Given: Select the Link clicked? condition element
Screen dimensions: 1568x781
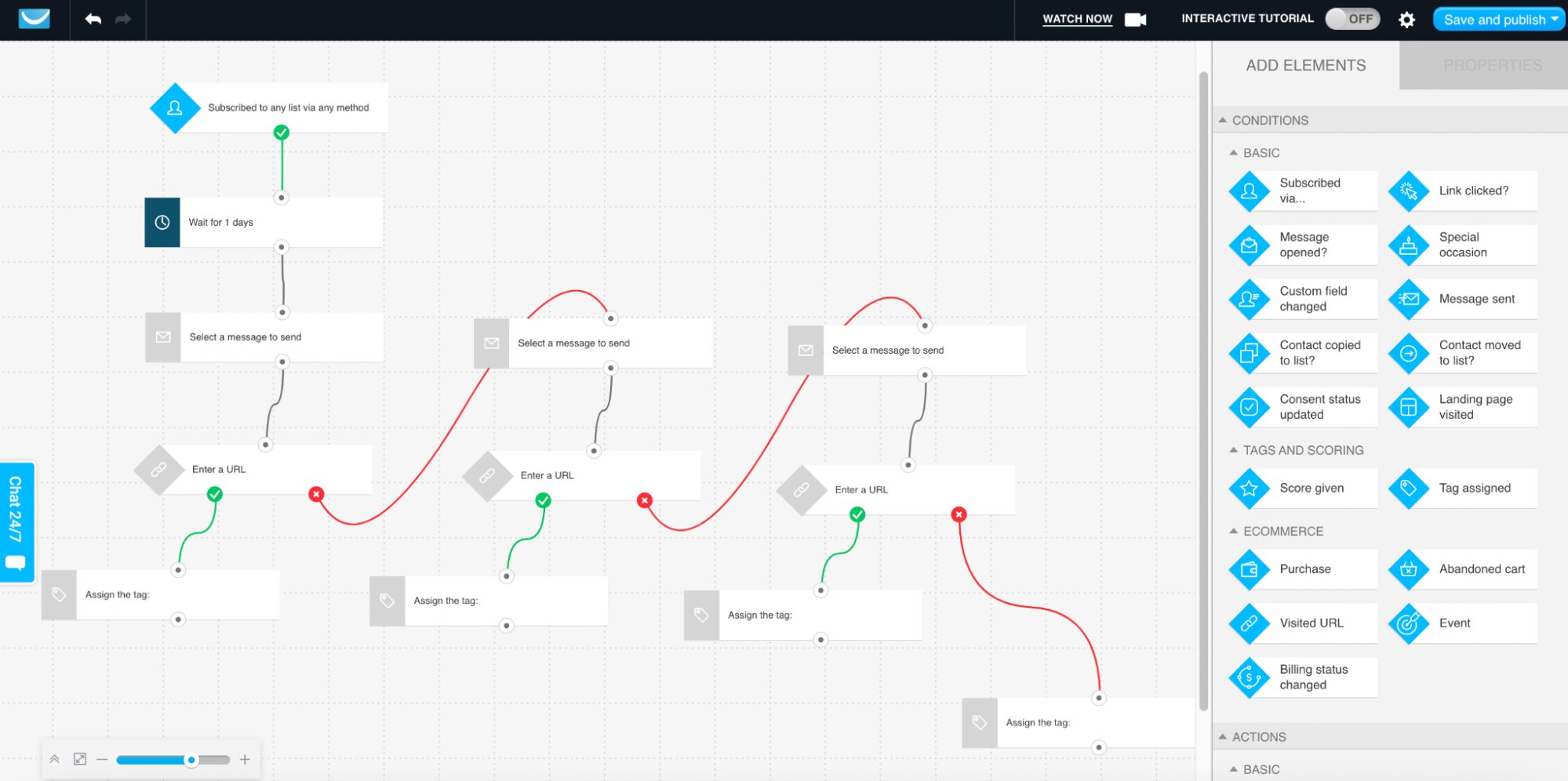Looking at the screenshot, I should pyautogui.click(x=1462, y=191).
